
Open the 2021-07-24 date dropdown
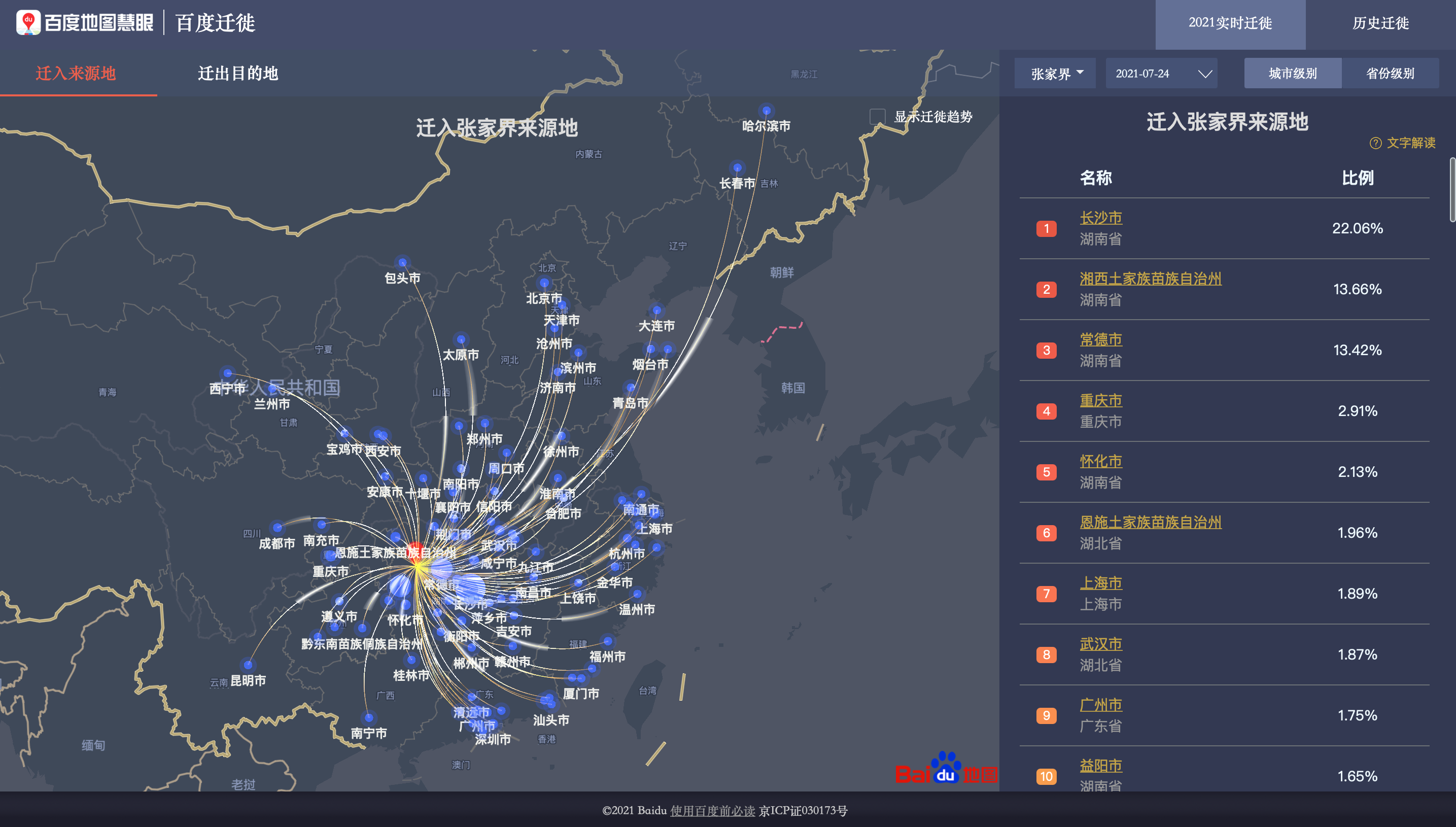(x=1161, y=73)
